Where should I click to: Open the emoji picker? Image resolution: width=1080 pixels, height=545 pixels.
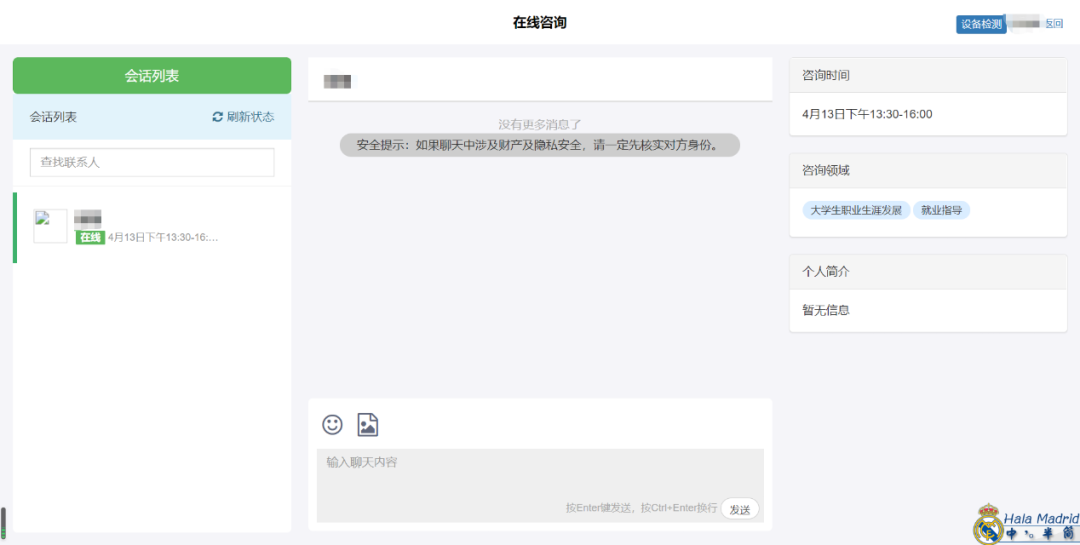click(x=332, y=425)
